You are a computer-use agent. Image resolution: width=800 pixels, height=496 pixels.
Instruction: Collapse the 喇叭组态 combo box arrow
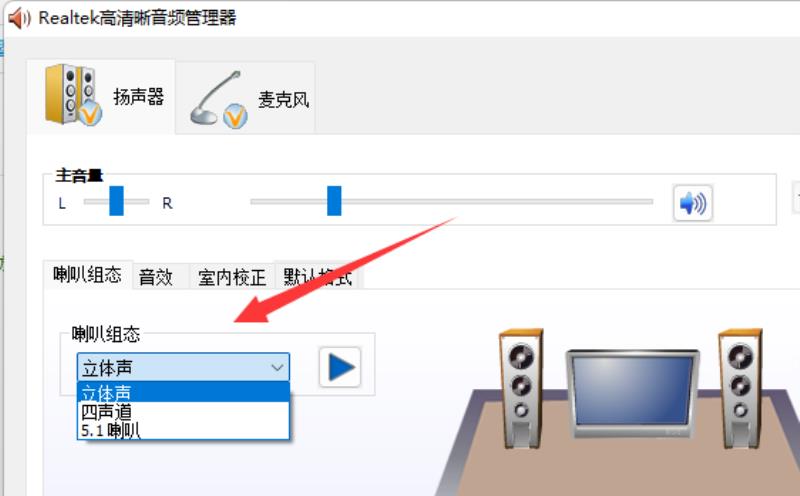(x=277, y=367)
